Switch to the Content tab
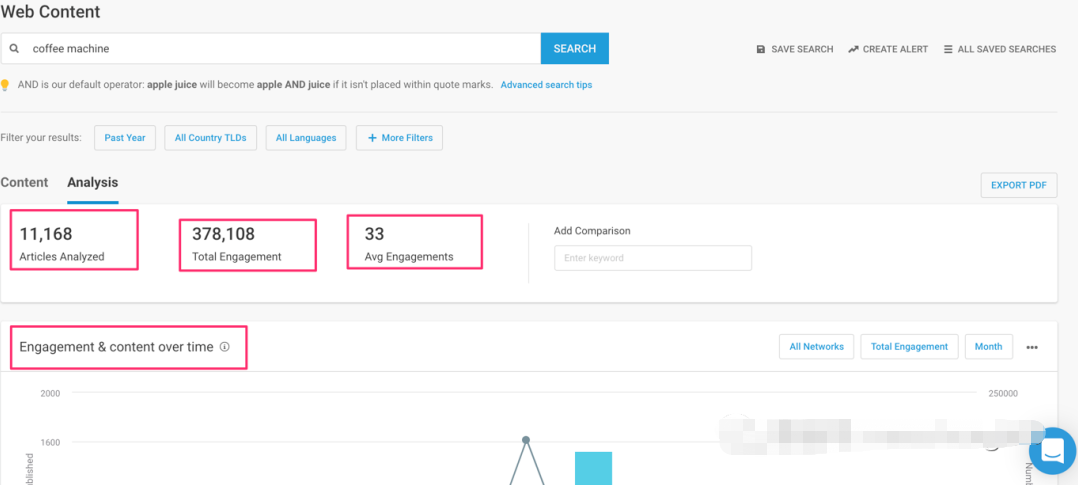Image resolution: width=1078 pixels, height=485 pixels. click(x=24, y=182)
